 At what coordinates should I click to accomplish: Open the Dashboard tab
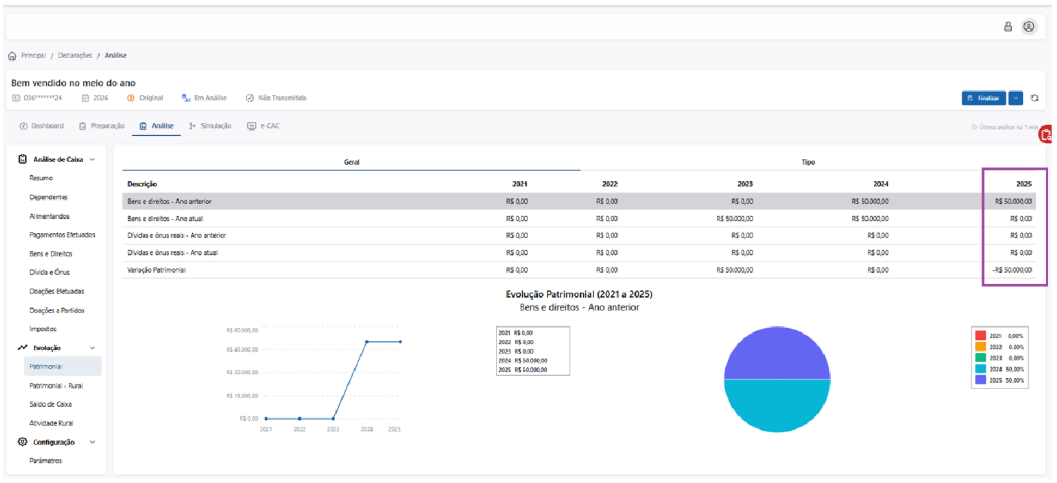42,126
